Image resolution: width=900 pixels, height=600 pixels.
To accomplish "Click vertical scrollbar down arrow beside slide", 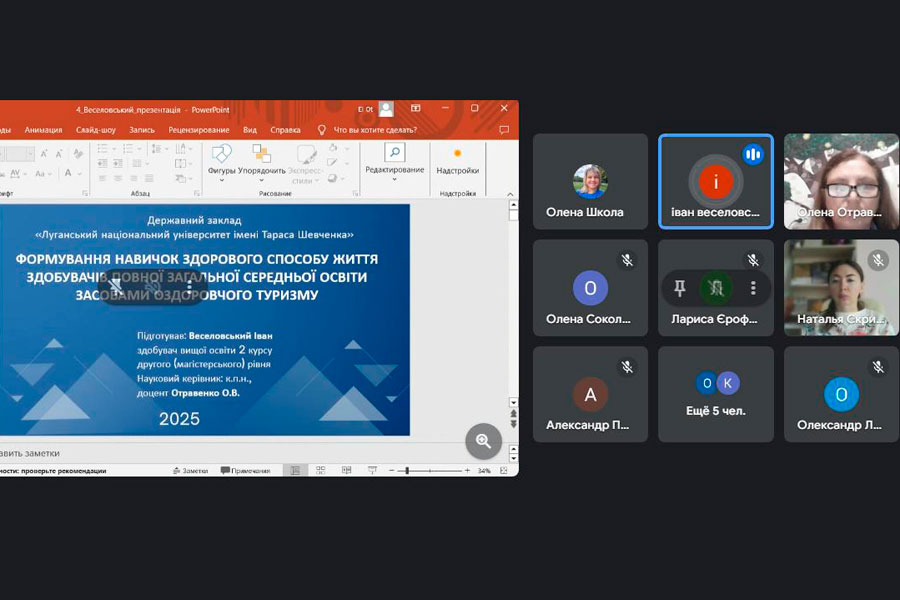I will 513,402.
